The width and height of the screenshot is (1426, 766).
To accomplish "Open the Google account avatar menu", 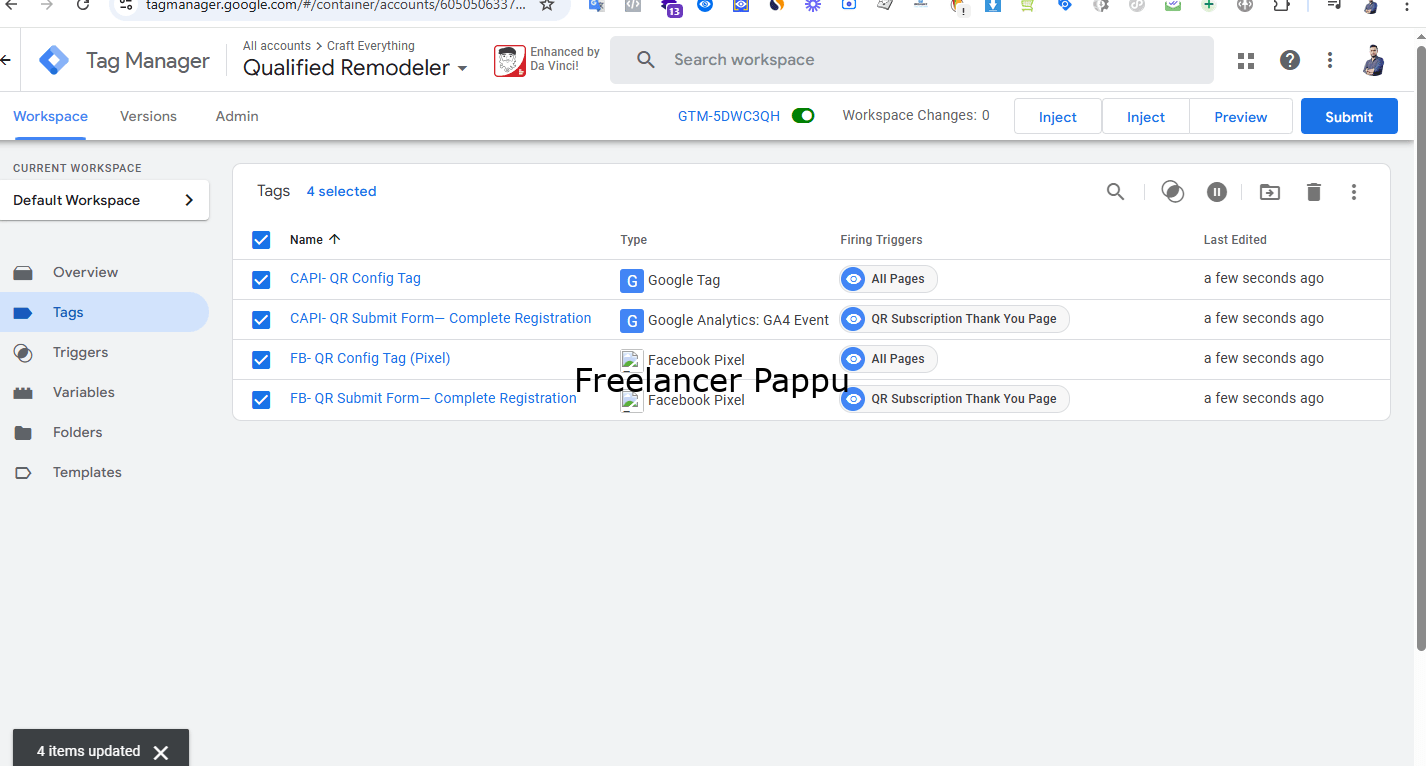I will tap(1374, 61).
